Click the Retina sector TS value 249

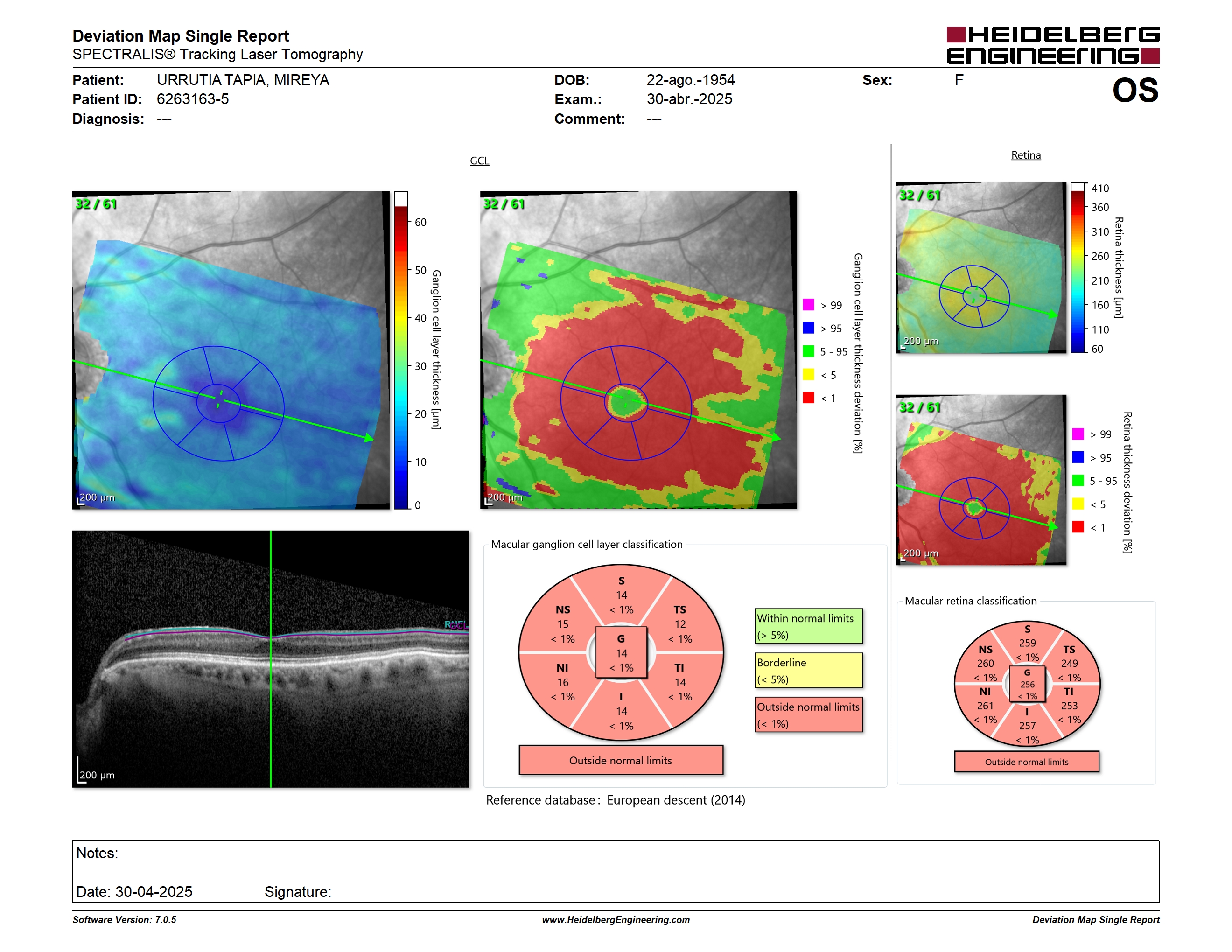1069,663
